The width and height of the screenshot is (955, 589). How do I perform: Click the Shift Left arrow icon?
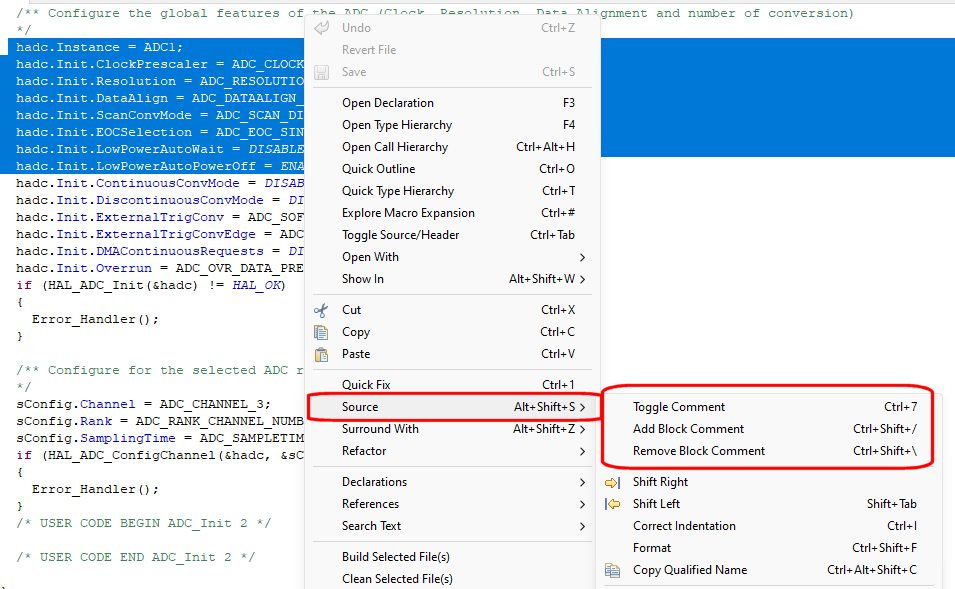point(612,504)
